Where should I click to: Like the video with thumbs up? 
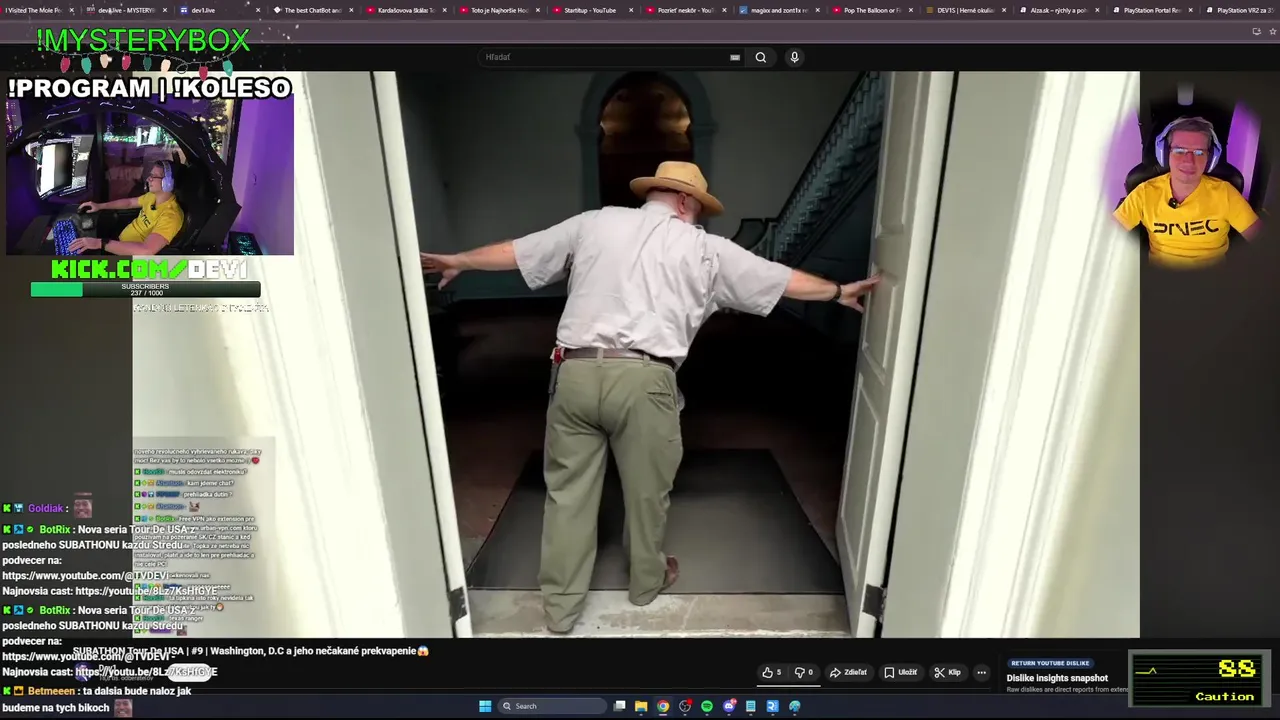point(771,672)
